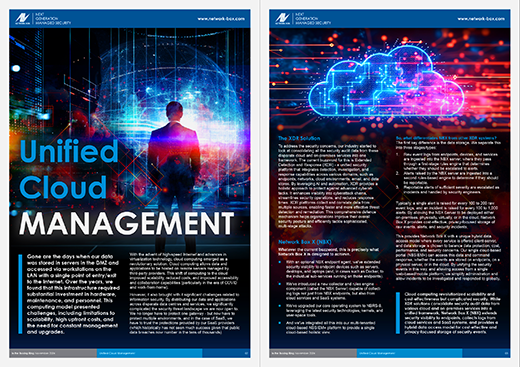The width and height of the screenshot is (520, 367).
Task: Click 'Unified Cloud Management' footer label on left page
Action: tap(117, 353)
